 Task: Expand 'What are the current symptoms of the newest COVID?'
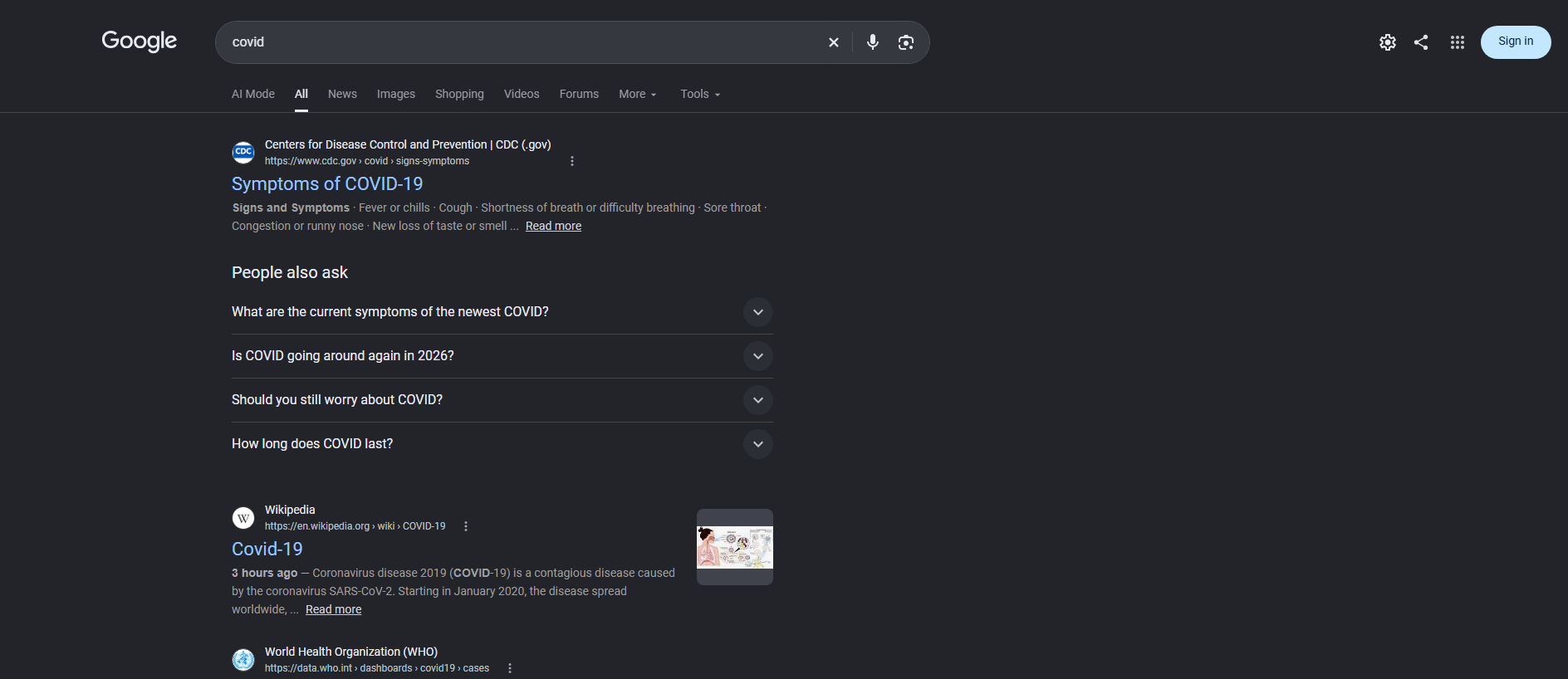(502, 312)
